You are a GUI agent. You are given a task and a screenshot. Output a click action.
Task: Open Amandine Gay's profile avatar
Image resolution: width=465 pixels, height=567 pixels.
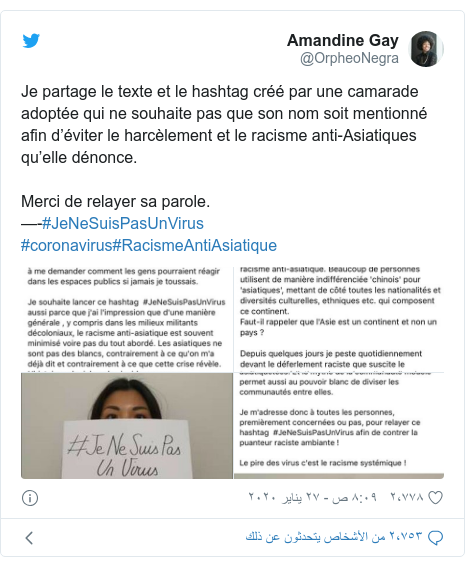(x=426, y=49)
